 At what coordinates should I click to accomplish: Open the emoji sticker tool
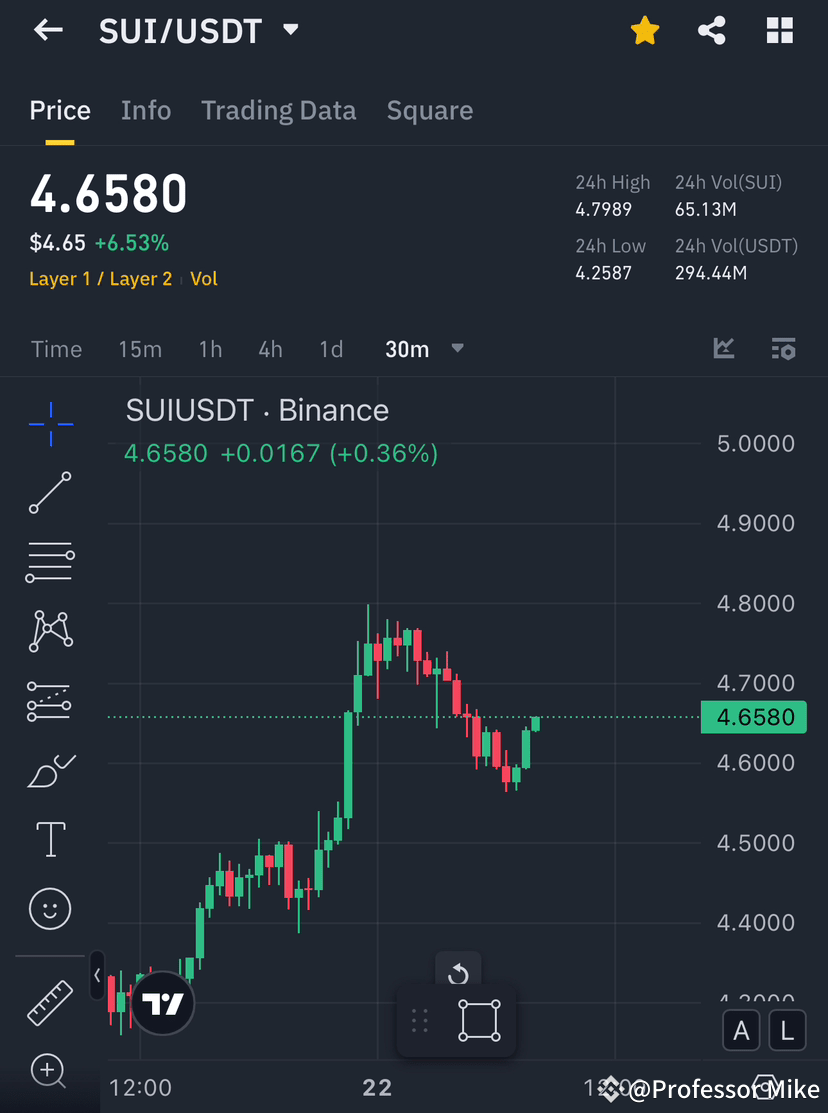tap(50, 909)
